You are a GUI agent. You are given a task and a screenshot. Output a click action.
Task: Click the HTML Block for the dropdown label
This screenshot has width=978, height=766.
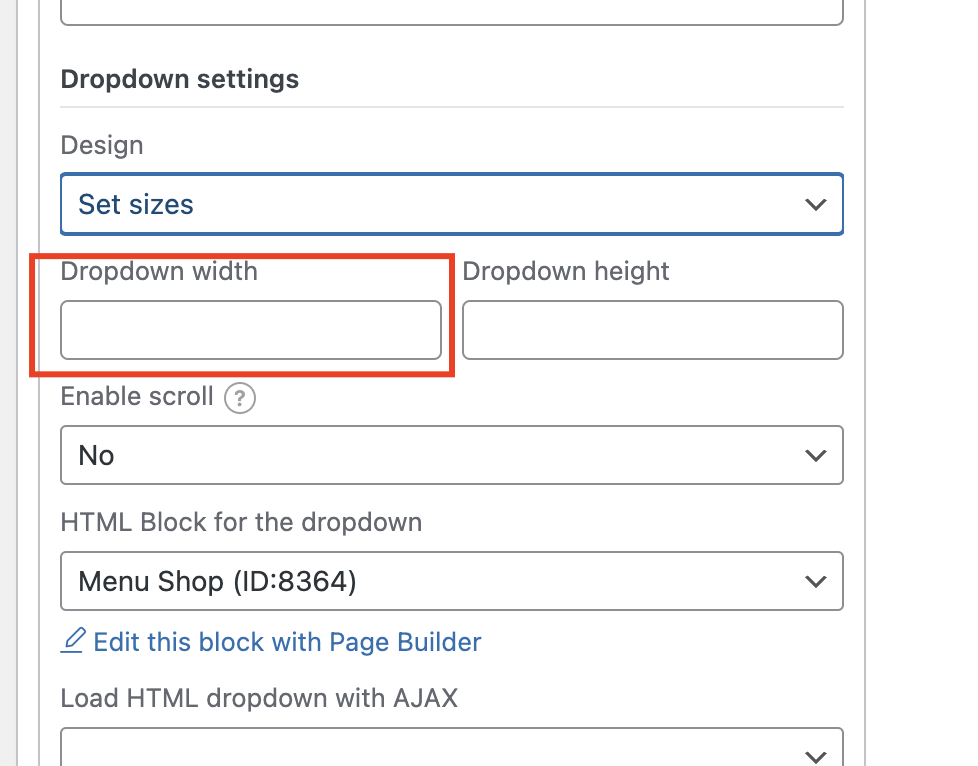(241, 522)
